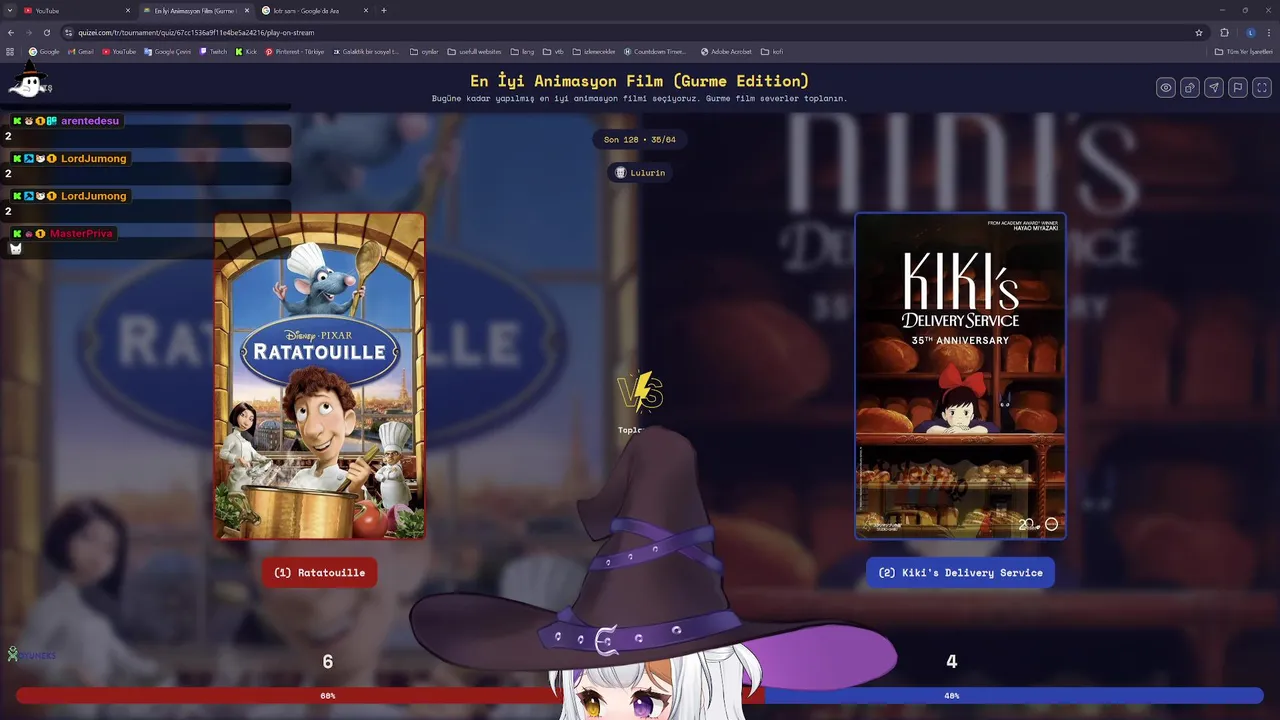Open the browser extensions puzzle icon
This screenshot has height=720, width=1280.
pos(1224,32)
